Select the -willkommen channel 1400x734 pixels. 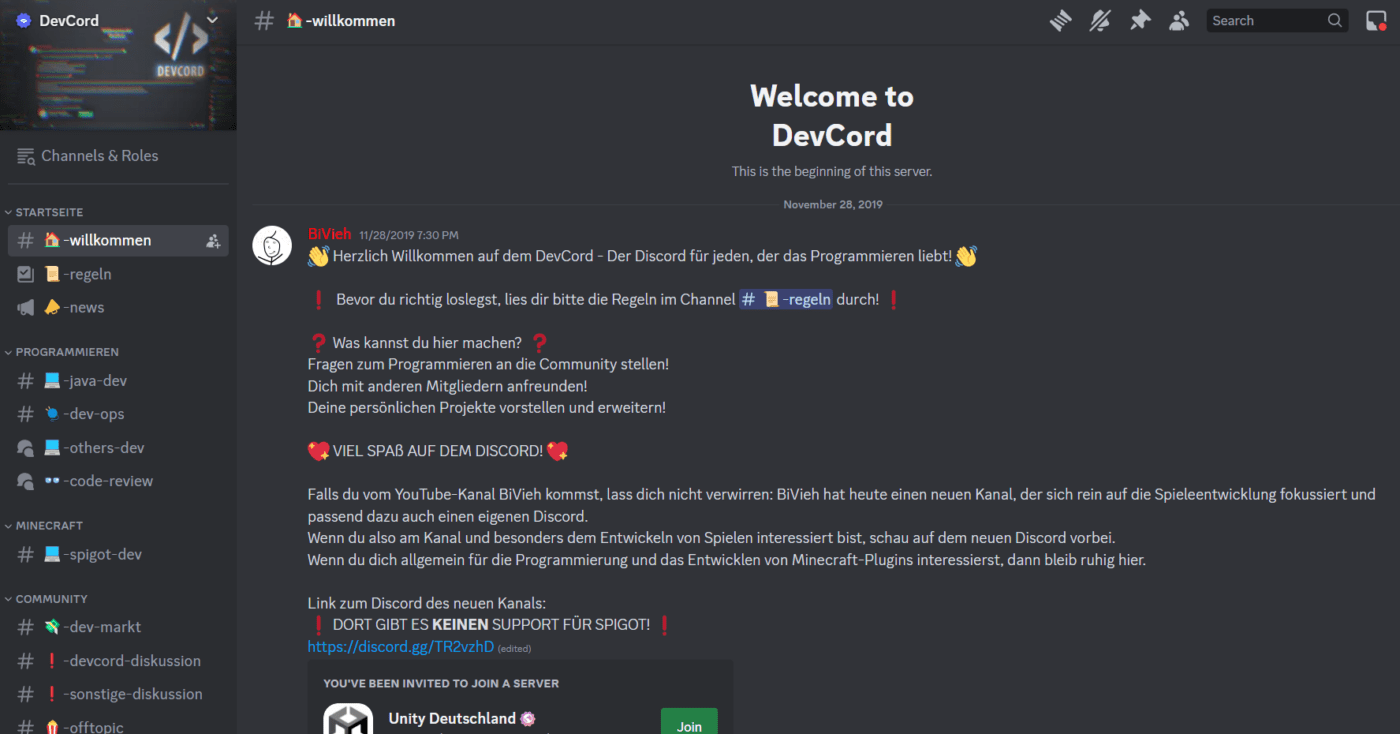pos(118,240)
